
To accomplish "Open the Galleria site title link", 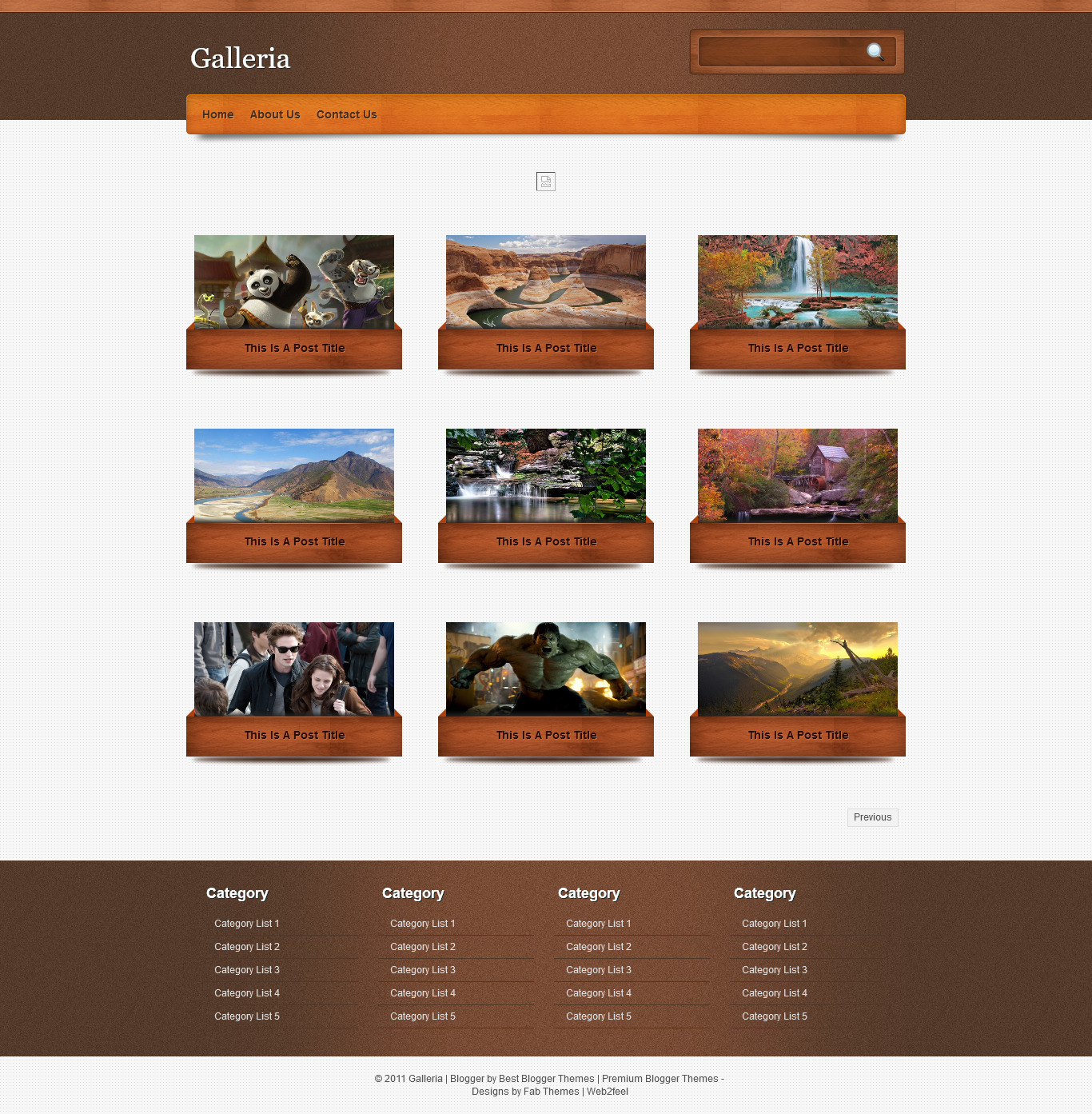I will tap(240, 58).
